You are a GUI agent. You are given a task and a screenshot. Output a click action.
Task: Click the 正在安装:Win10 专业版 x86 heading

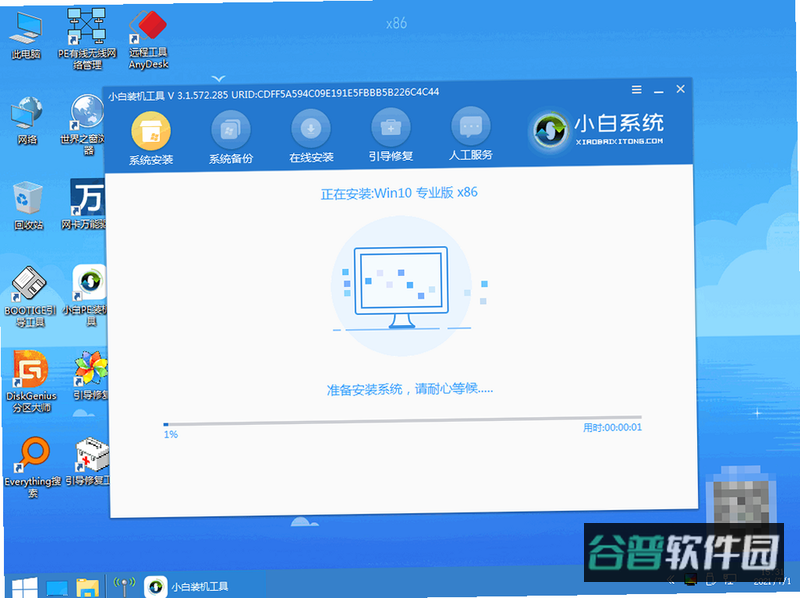[x=399, y=193]
